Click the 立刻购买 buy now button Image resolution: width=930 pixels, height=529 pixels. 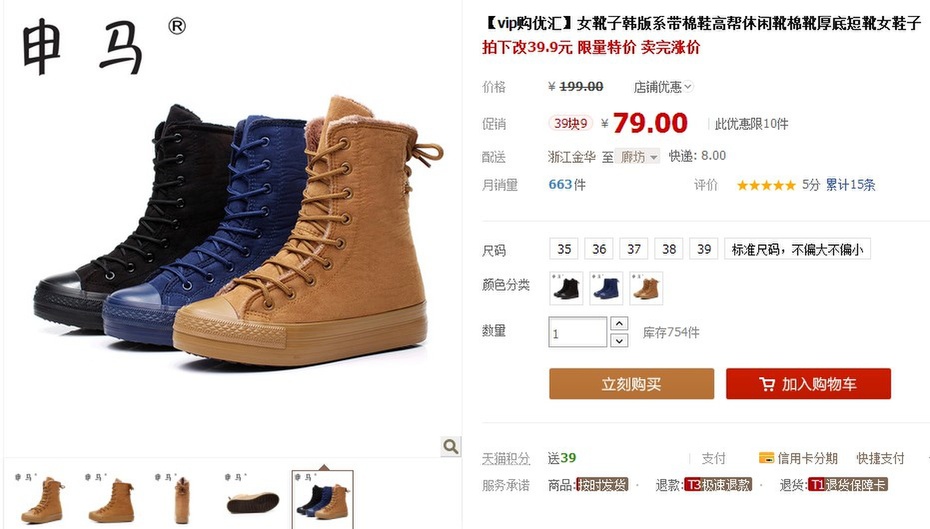(x=632, y=384)
